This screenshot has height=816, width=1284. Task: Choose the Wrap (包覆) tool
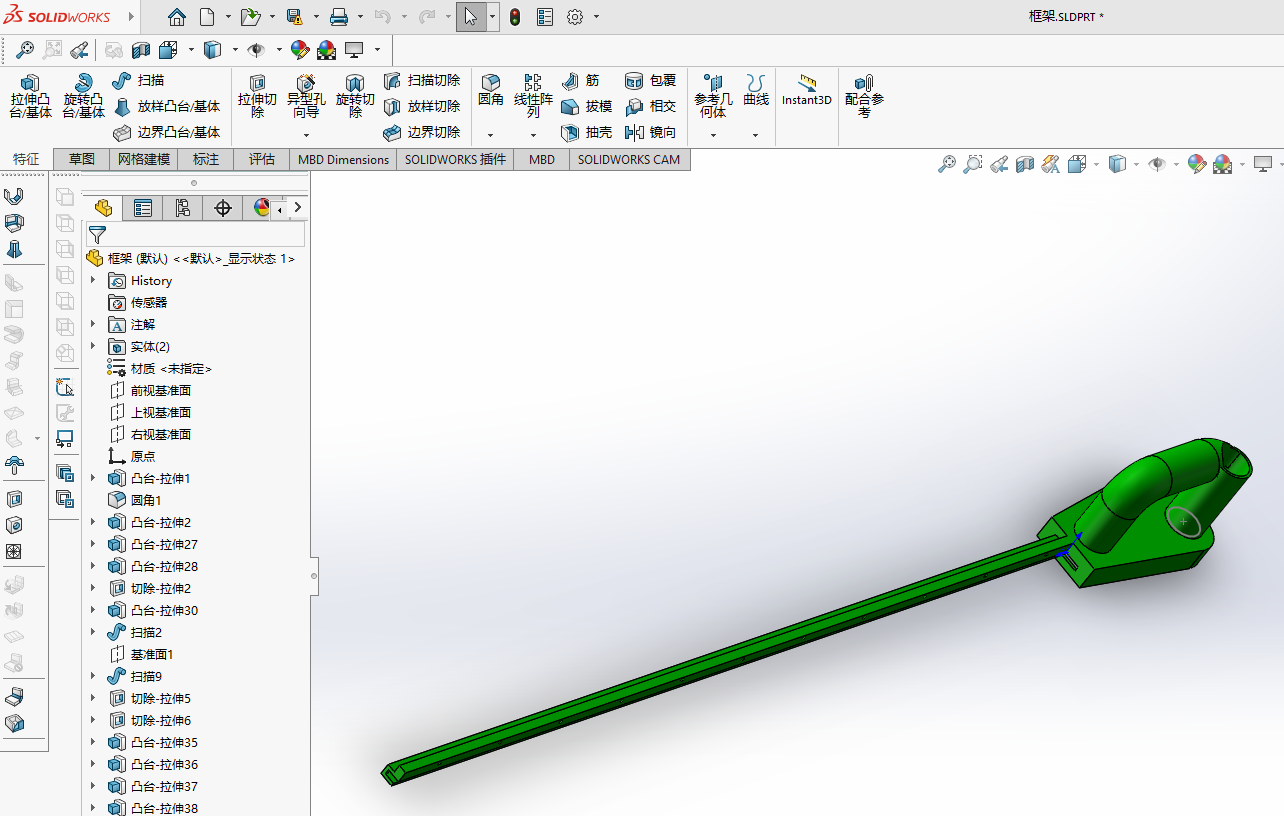(650, 81)
